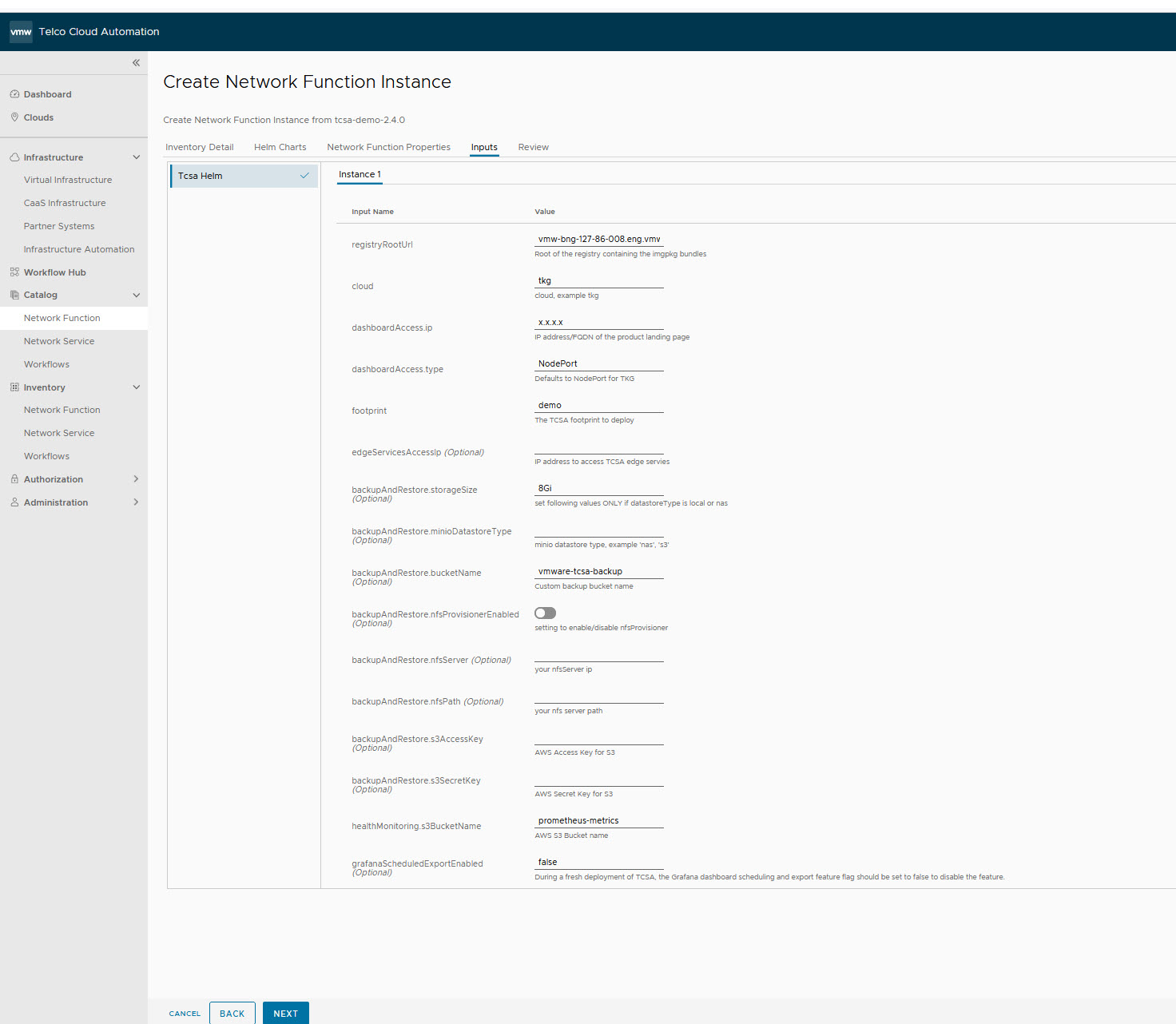The height and width of the screenshot is (1024, 1176).
Task: Open Network Function Properties tab
Action: tap(388, 147)
